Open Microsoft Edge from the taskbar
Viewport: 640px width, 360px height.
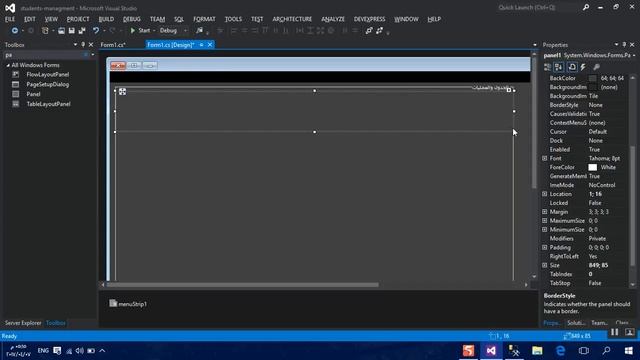click(560, 351)
